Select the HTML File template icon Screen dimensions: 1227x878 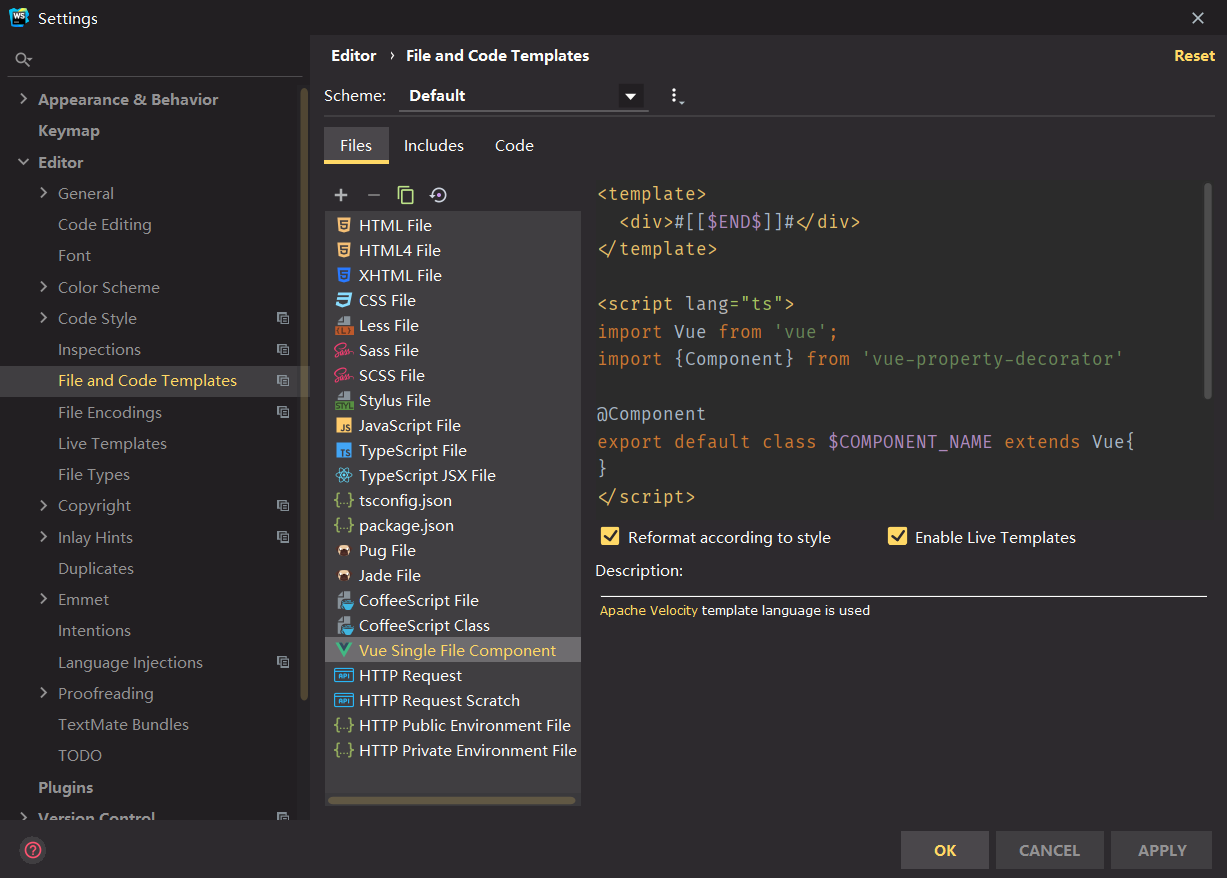pyautogui.click(x=344, y=225)
